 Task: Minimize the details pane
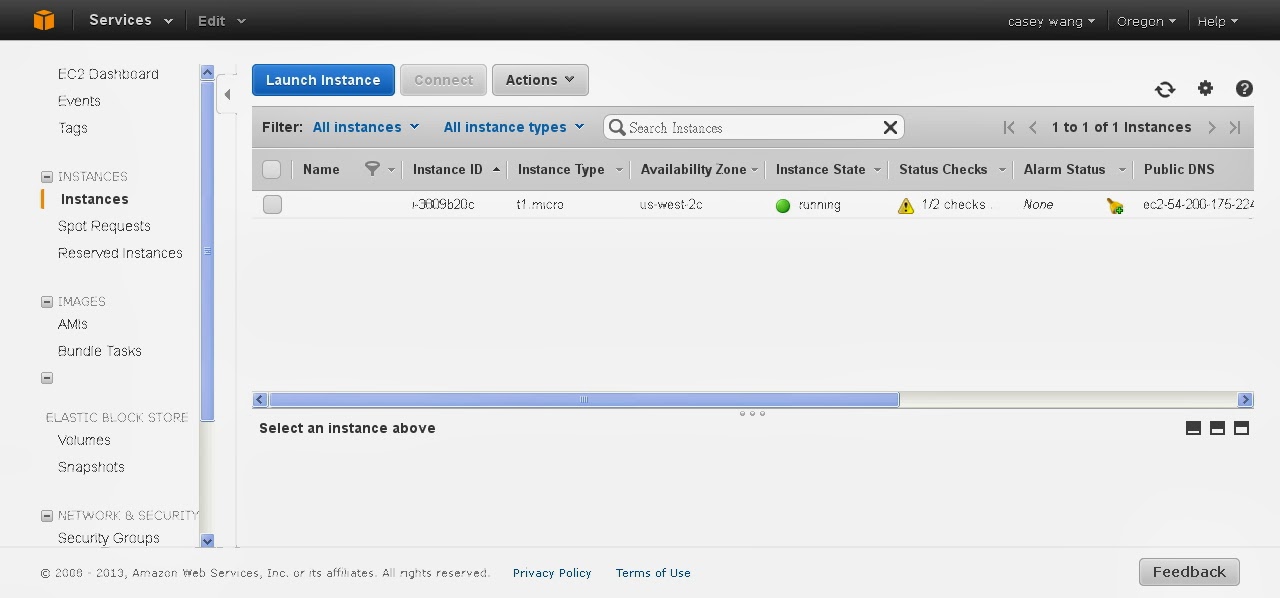coord(1193,428)
